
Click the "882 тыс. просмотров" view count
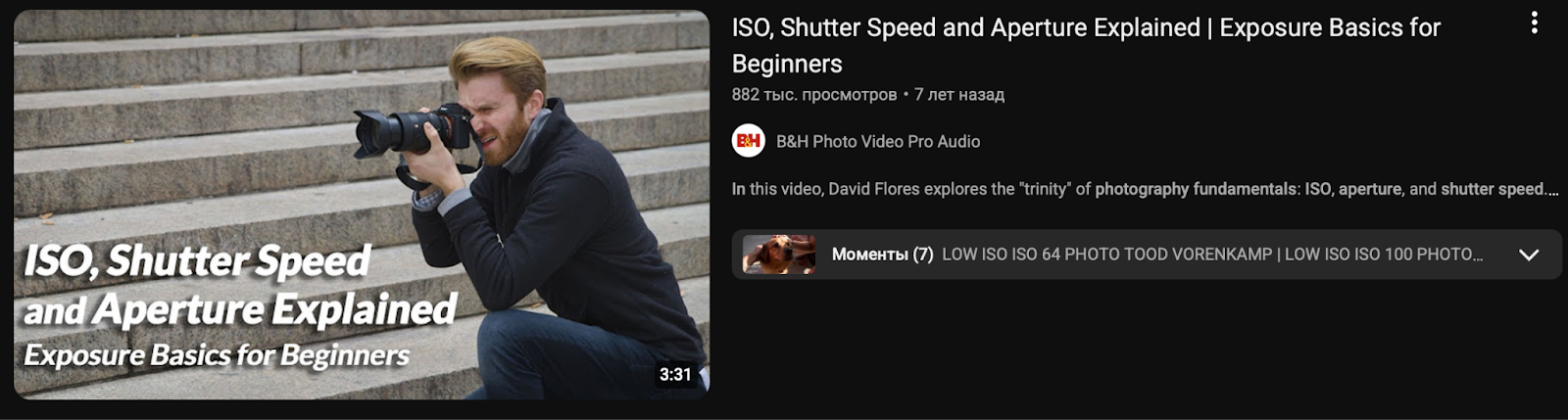[814, 95]
